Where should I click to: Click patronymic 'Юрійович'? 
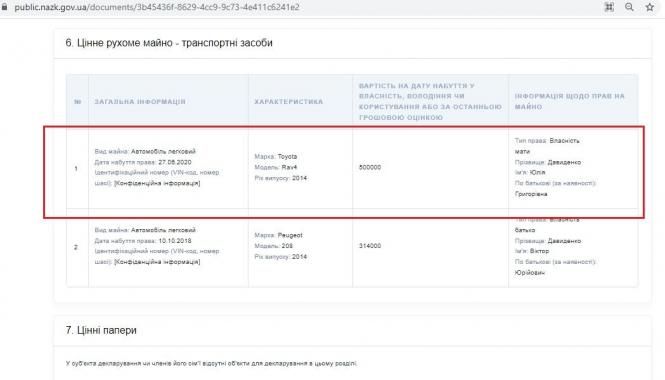[530, 273]
